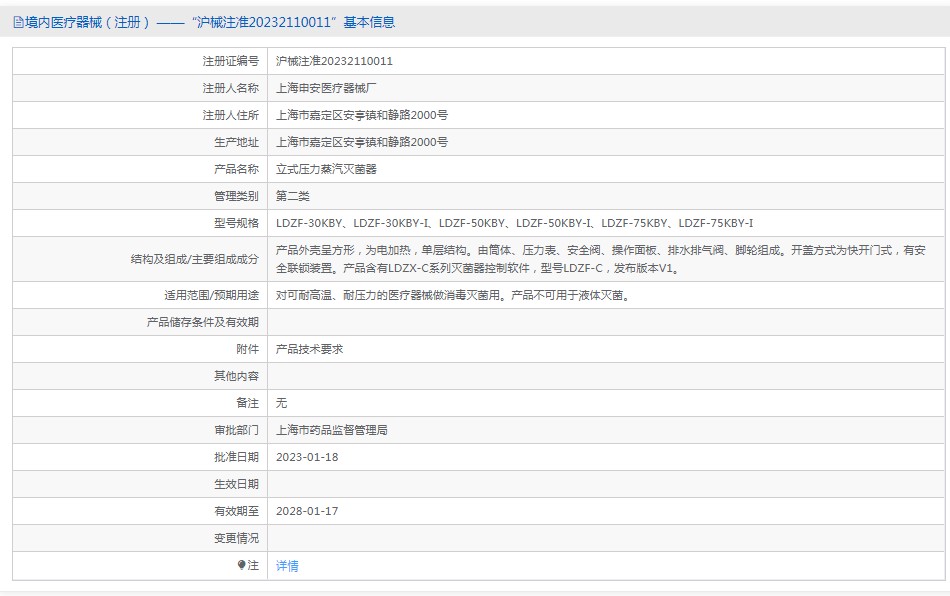Select the 第二类 category value

[x=293, y=196]
